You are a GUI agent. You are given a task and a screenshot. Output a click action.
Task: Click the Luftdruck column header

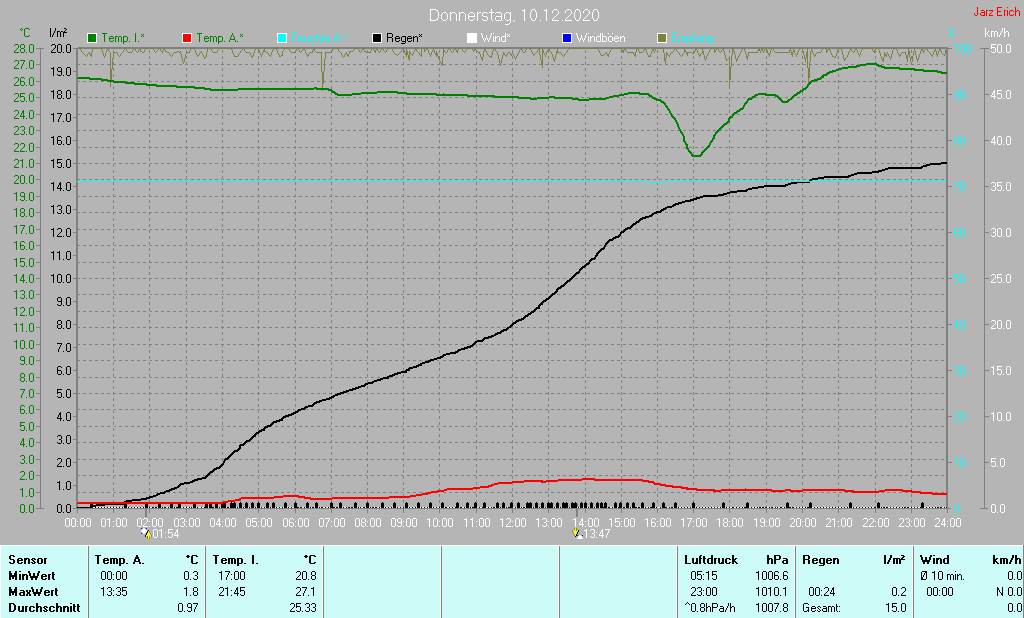click(708, 560)
